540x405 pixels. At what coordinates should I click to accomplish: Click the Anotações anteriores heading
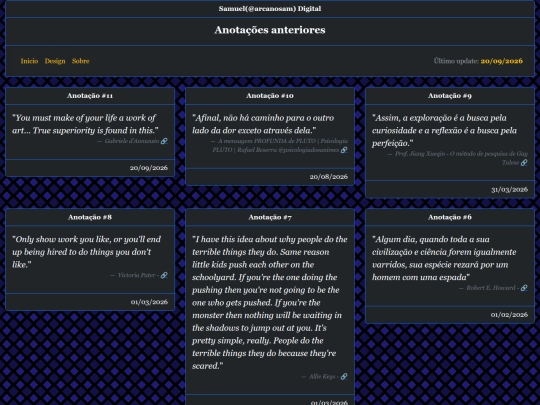coord(270,30)
